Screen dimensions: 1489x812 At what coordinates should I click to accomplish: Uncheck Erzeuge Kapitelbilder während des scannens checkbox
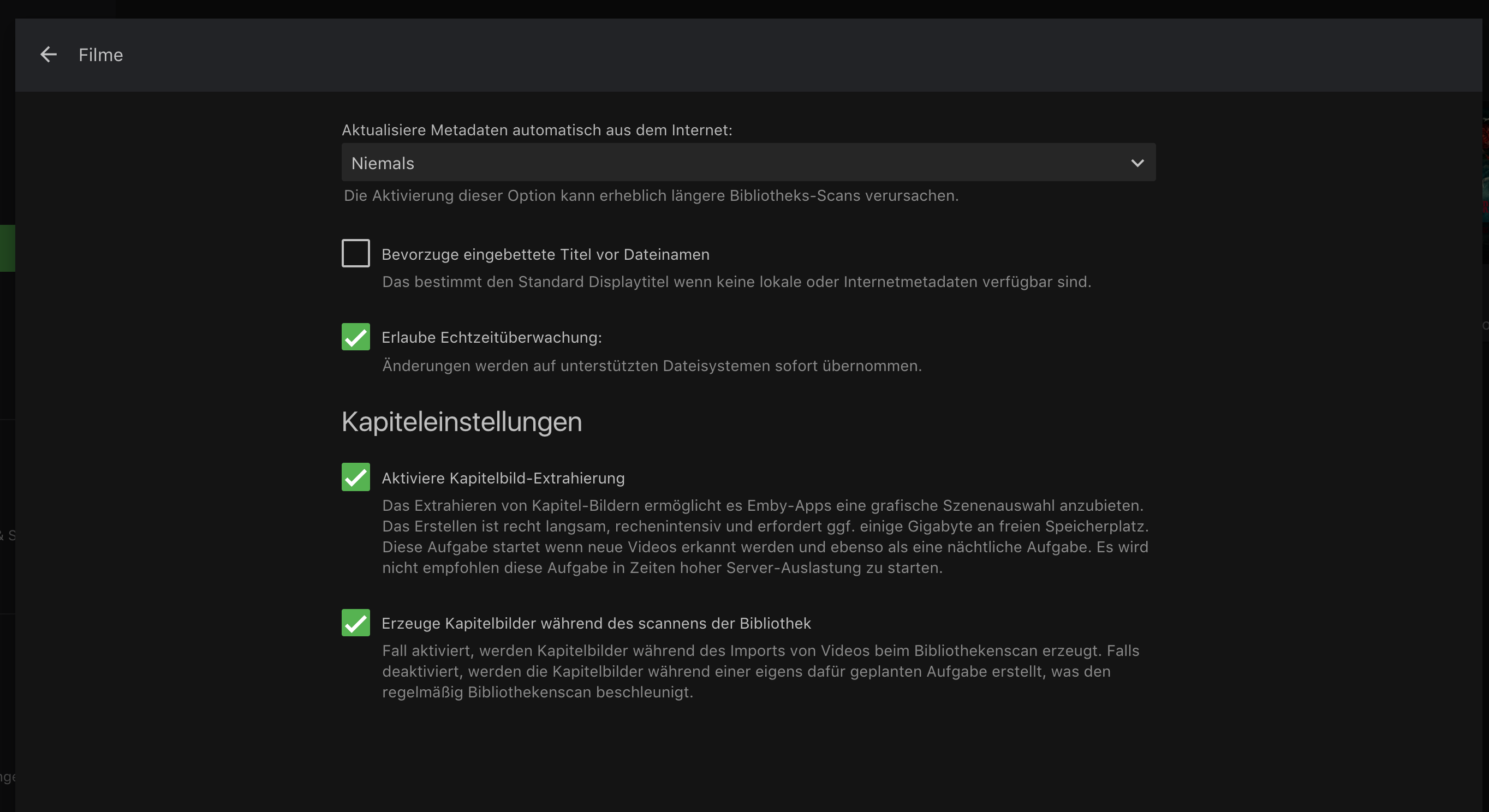[355, 623]
